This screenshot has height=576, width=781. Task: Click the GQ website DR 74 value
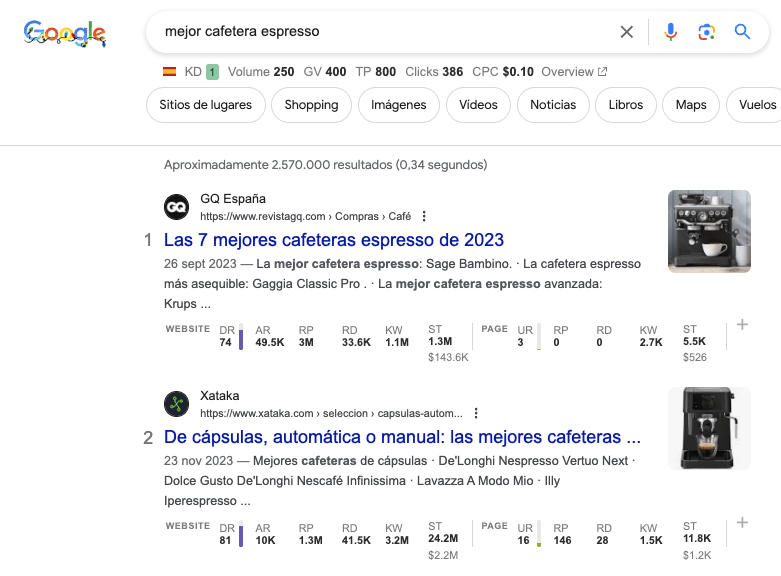tap(225, 342)
